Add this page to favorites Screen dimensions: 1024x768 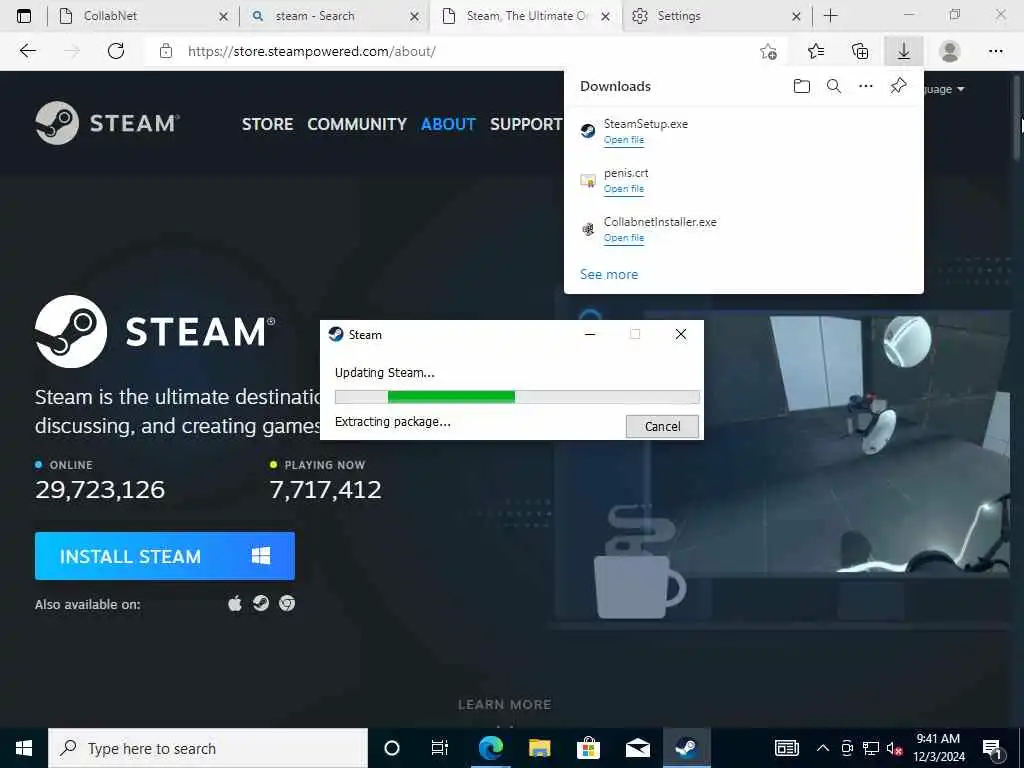tap(769, 52)
